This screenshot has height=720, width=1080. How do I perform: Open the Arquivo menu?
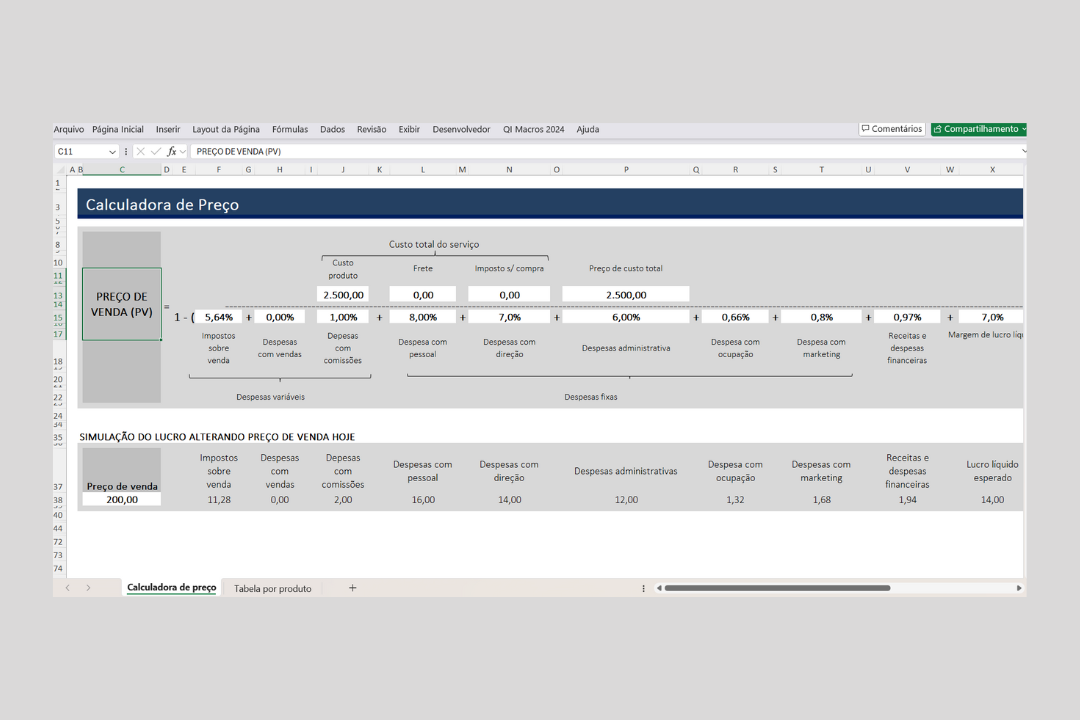69,130
